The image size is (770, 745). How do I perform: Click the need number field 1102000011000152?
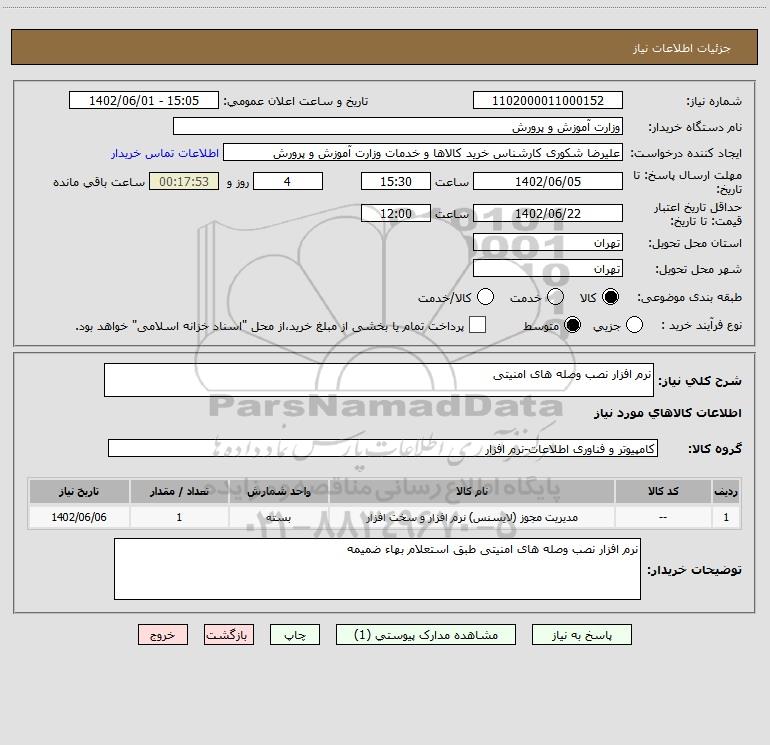point(548,101)
